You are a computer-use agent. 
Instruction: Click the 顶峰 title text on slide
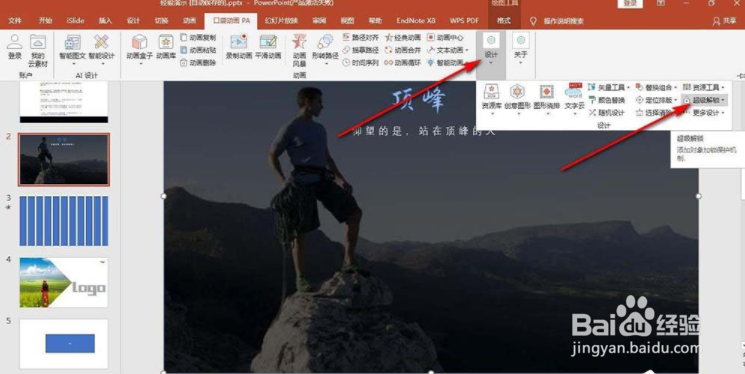pyautogui.click(x=419, y=100)
